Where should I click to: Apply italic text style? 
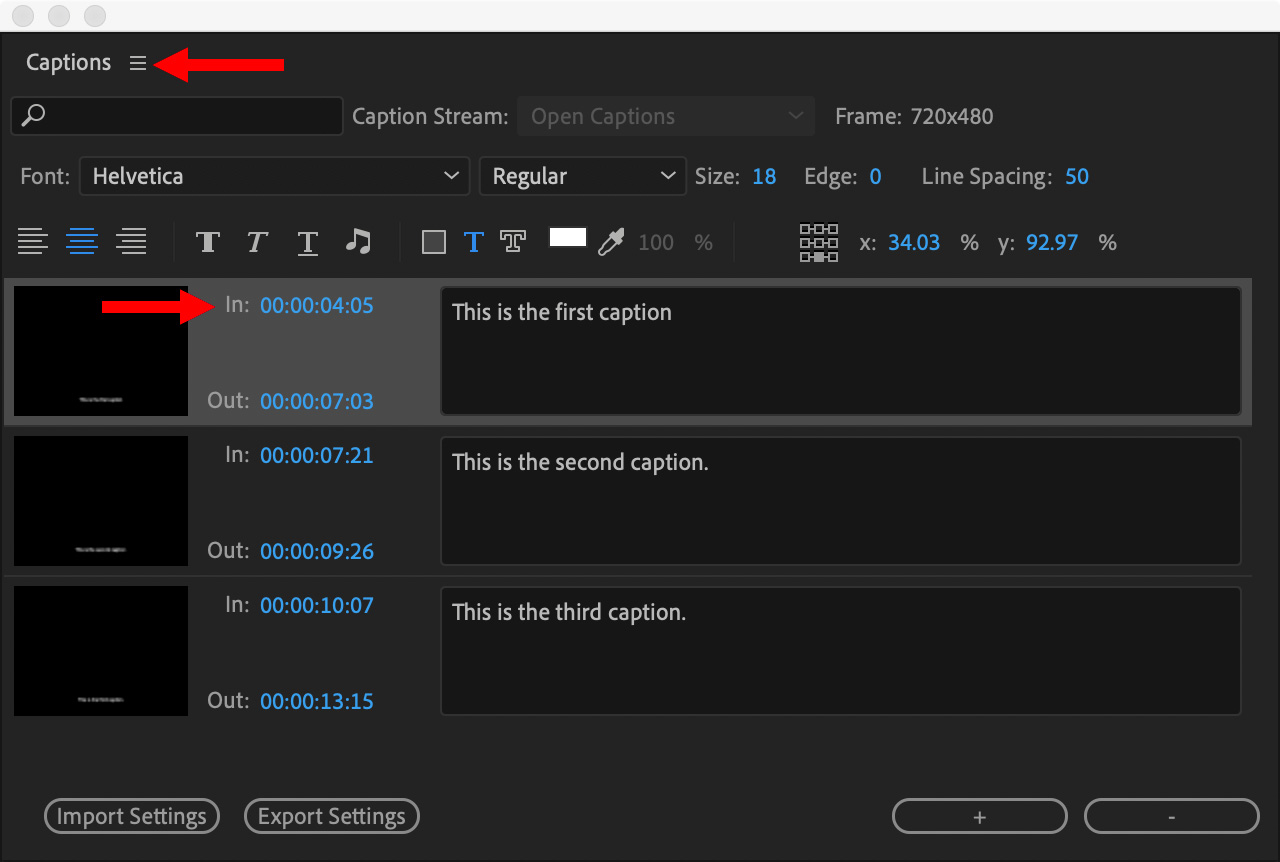(x=257, y=242)
